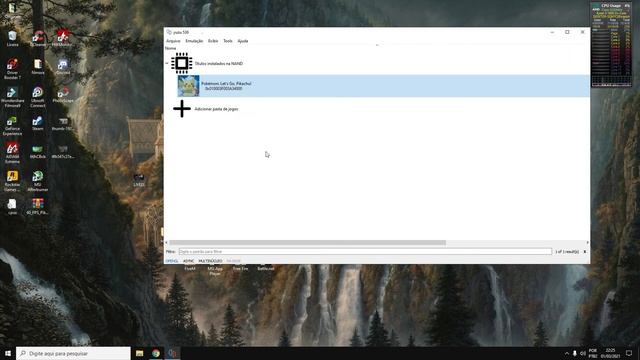Viewport: 640px width, 360px height.
Task: Open the Arquivo menu
Action: coord(173,41)
